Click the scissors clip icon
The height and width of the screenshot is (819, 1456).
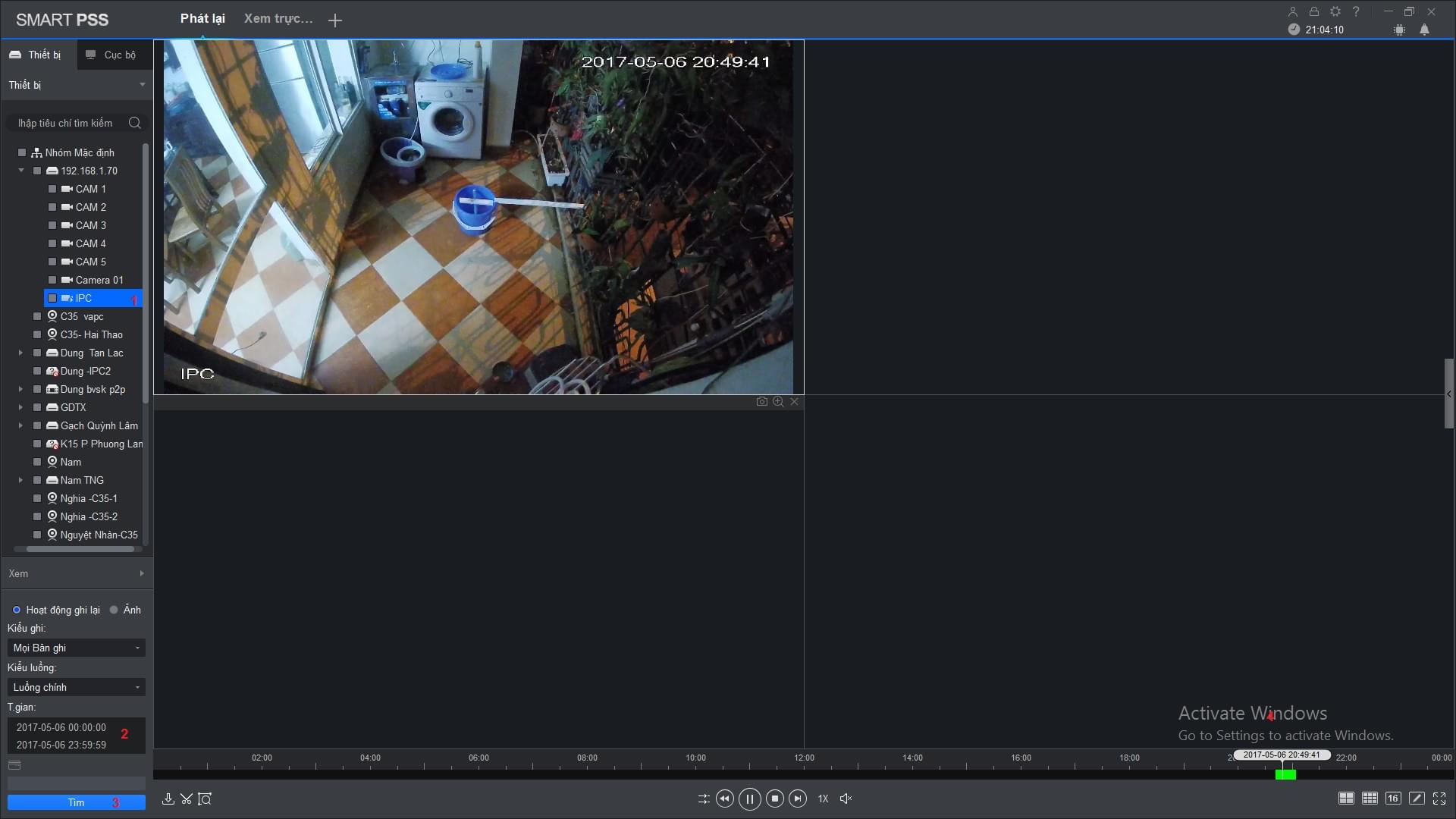187,799
